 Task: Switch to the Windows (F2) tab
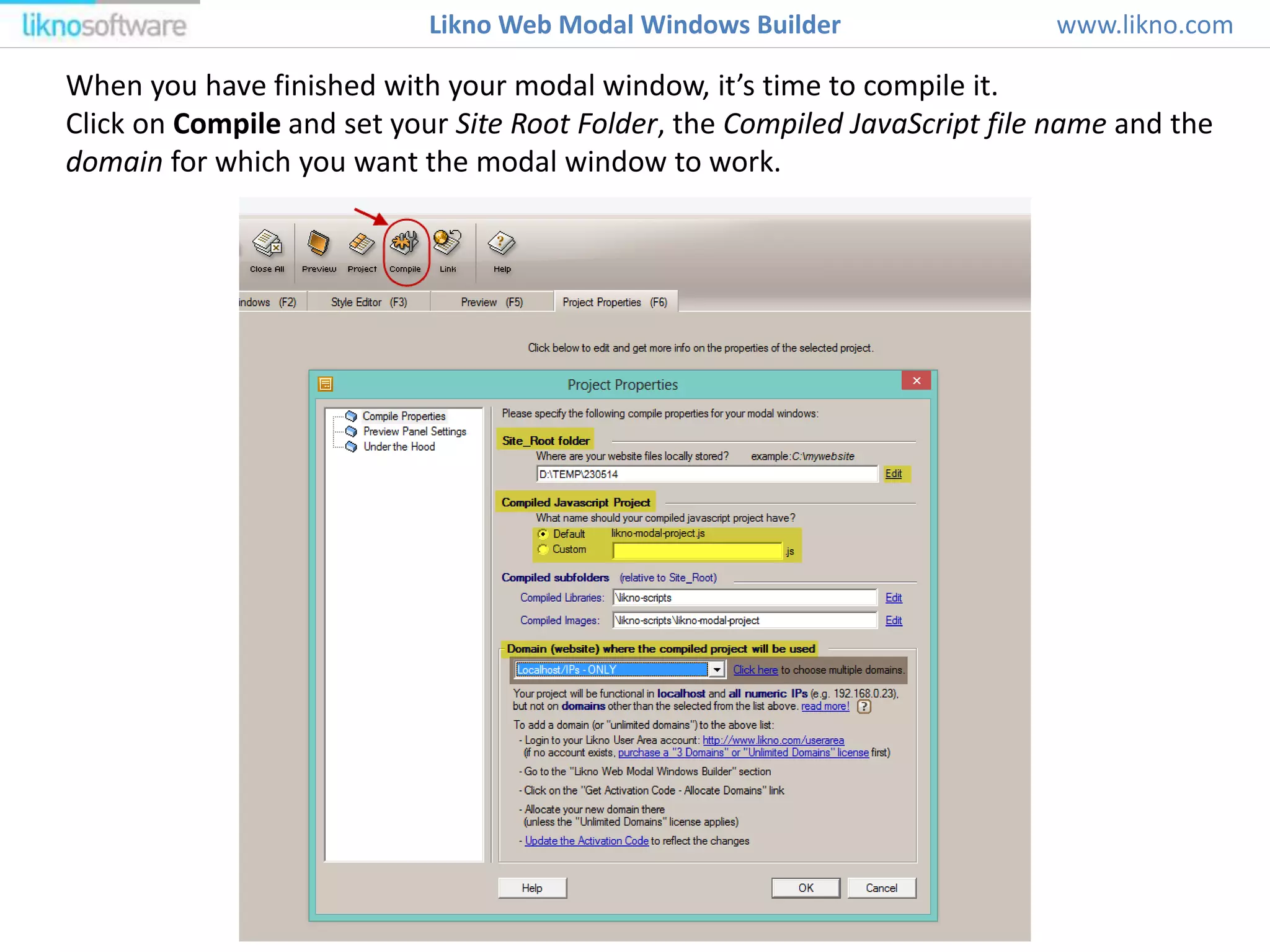coord(272,302)
